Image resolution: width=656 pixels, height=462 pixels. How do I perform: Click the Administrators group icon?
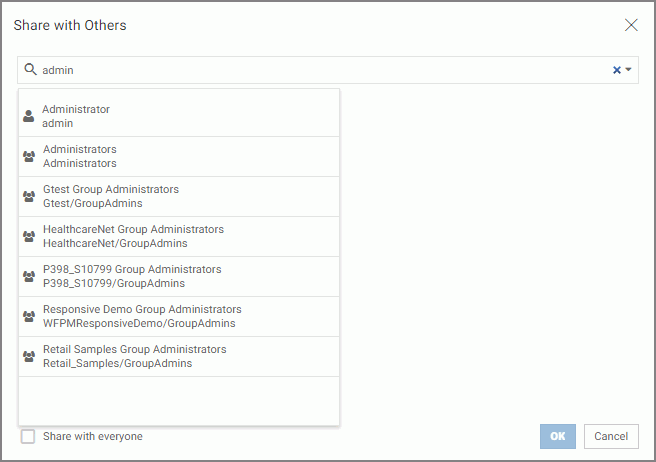pos(29,157)
